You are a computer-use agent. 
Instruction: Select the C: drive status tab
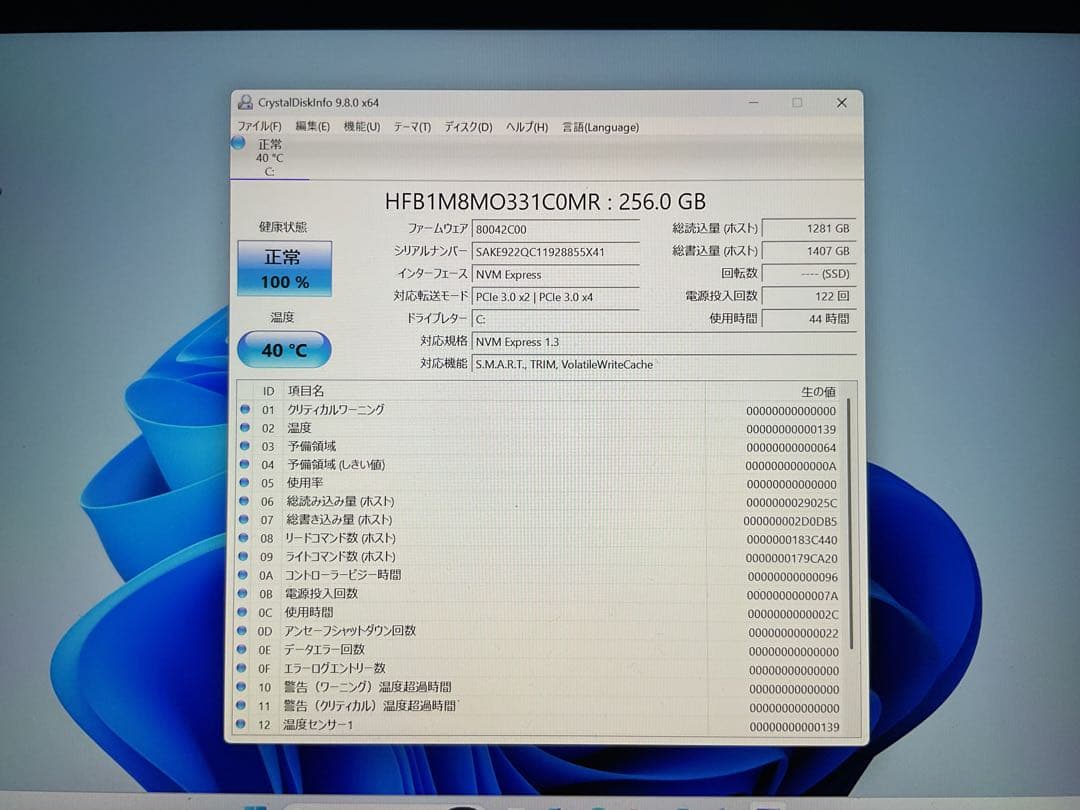point(269,158)
